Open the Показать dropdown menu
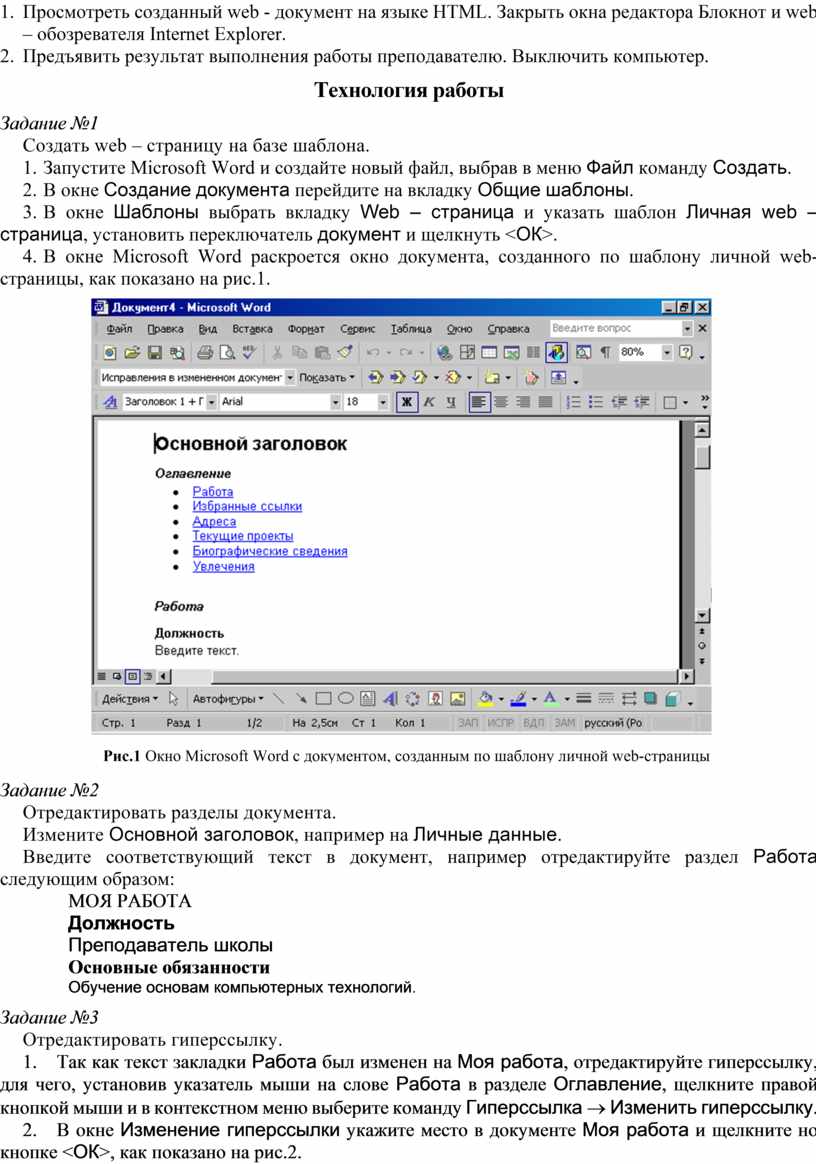 click(327, 377)
